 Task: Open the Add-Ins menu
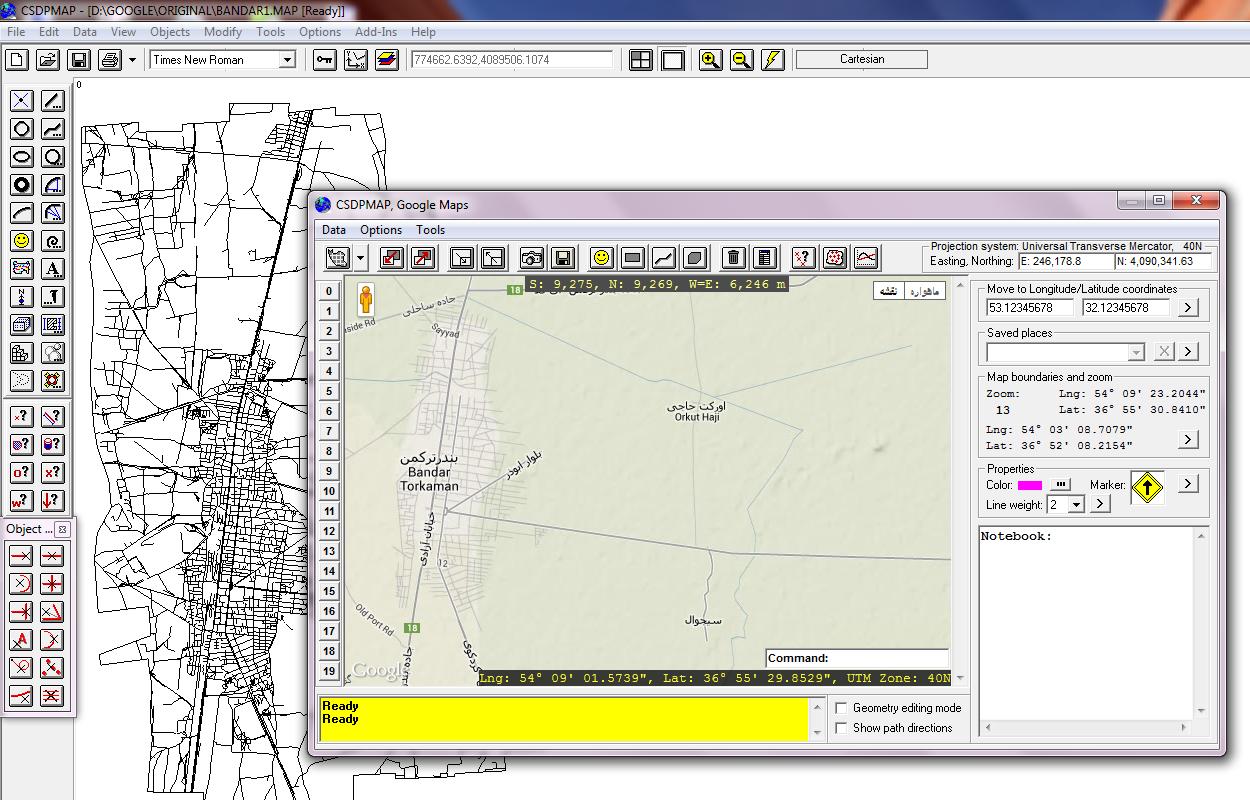click(x=376, y=32)
